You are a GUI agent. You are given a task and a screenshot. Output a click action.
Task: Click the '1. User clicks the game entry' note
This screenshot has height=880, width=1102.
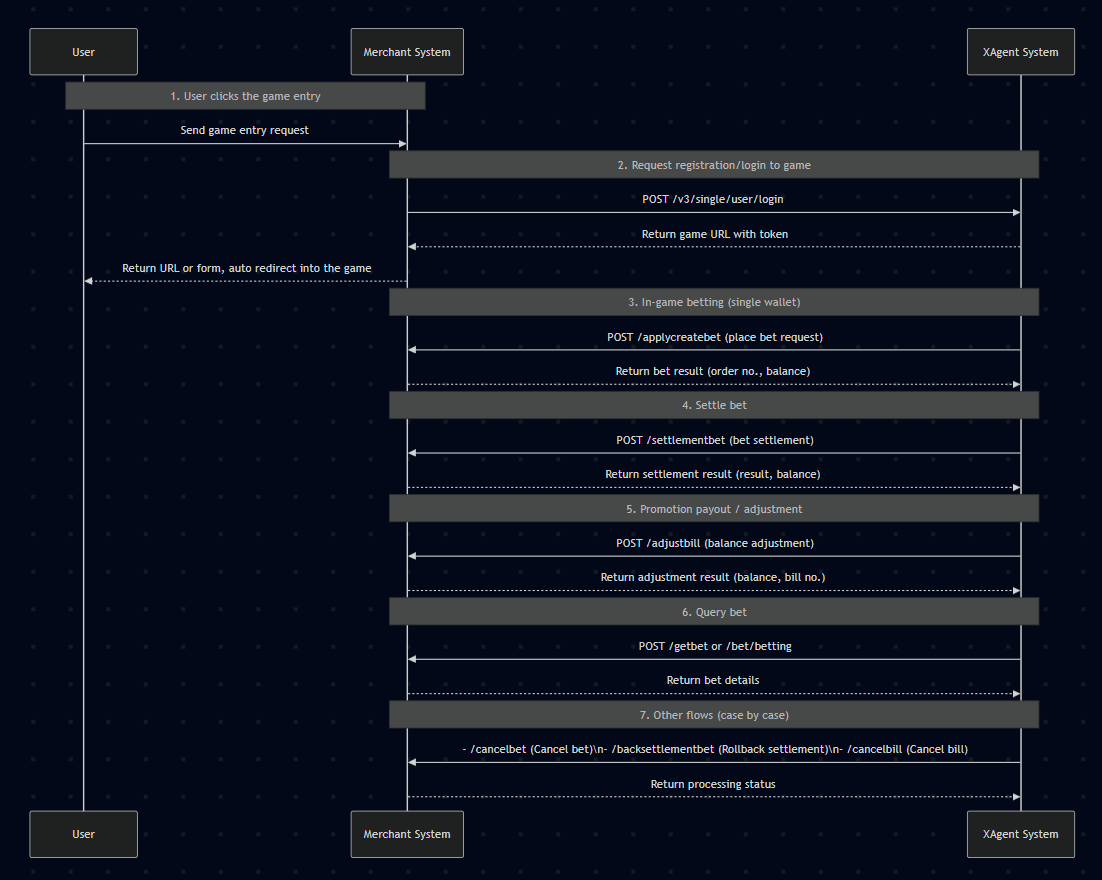point(245,96)
